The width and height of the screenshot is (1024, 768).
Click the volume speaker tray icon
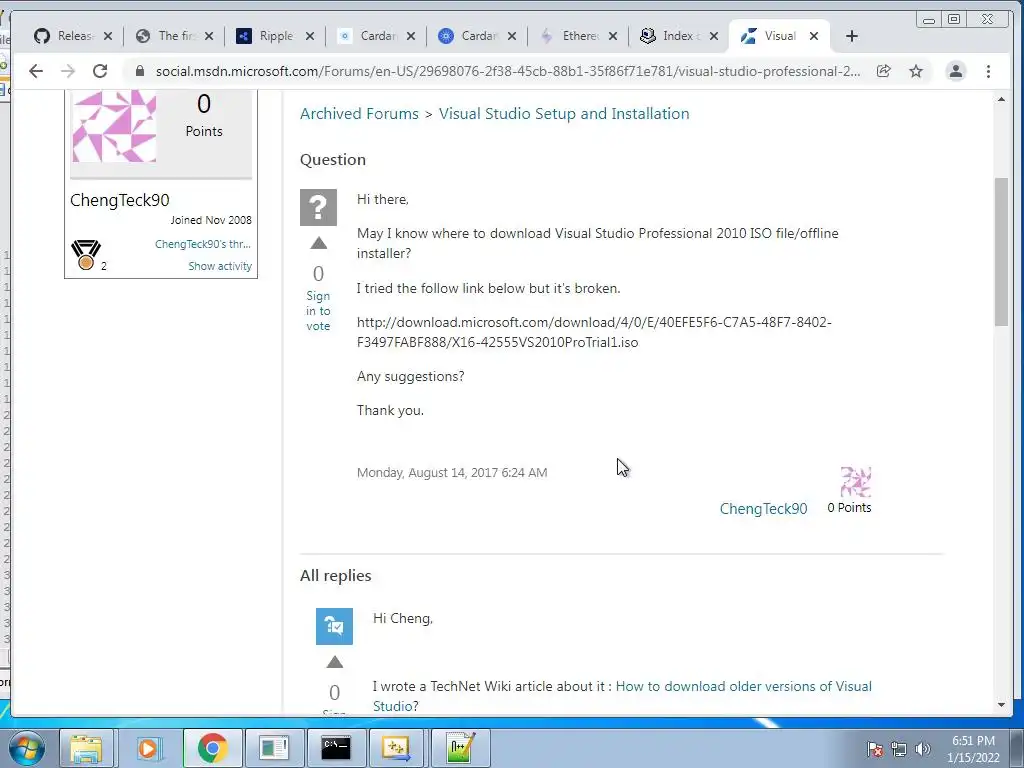point(923,749)
